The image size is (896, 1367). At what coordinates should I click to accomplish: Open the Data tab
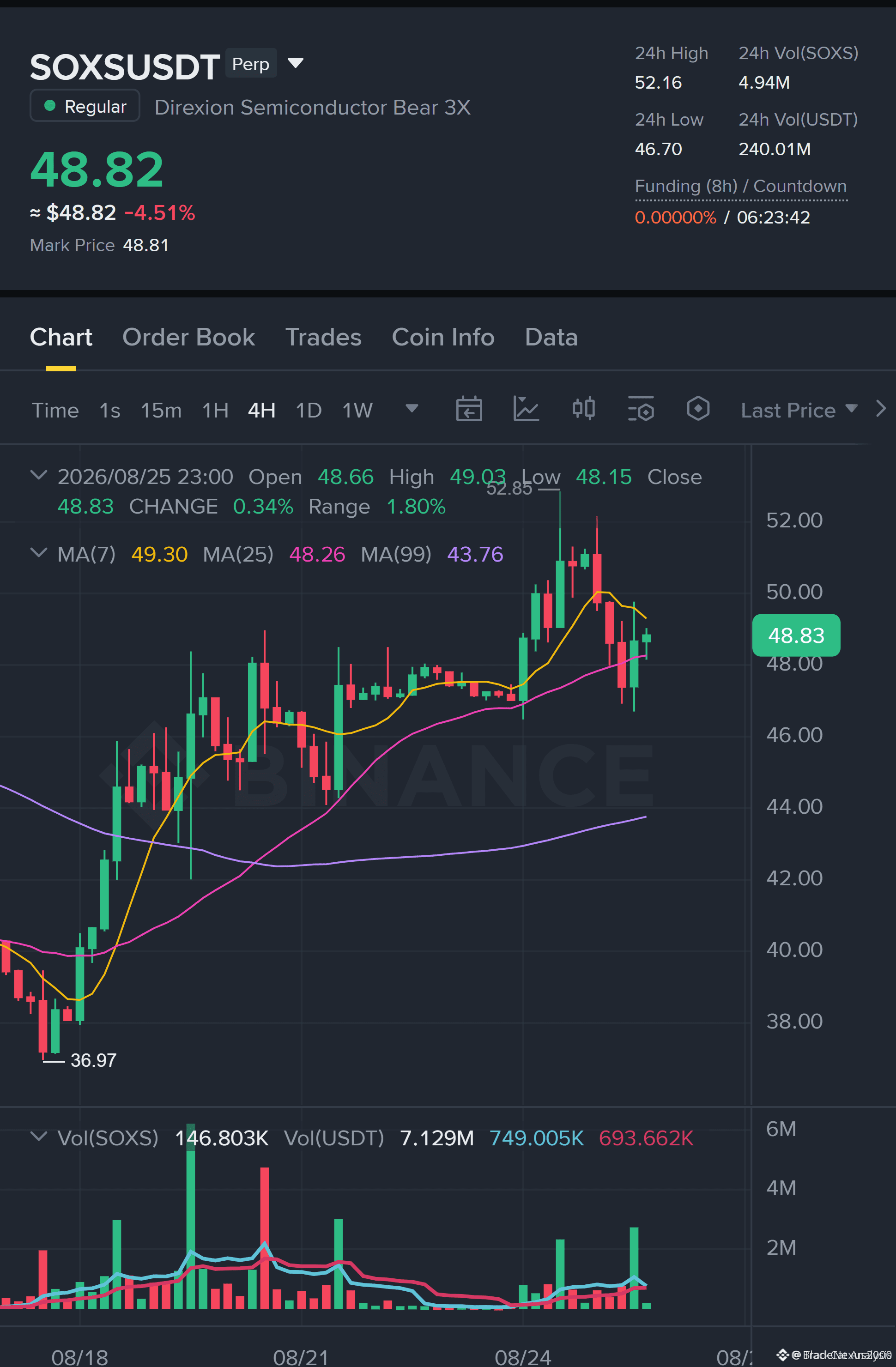(x=551, y=337)
